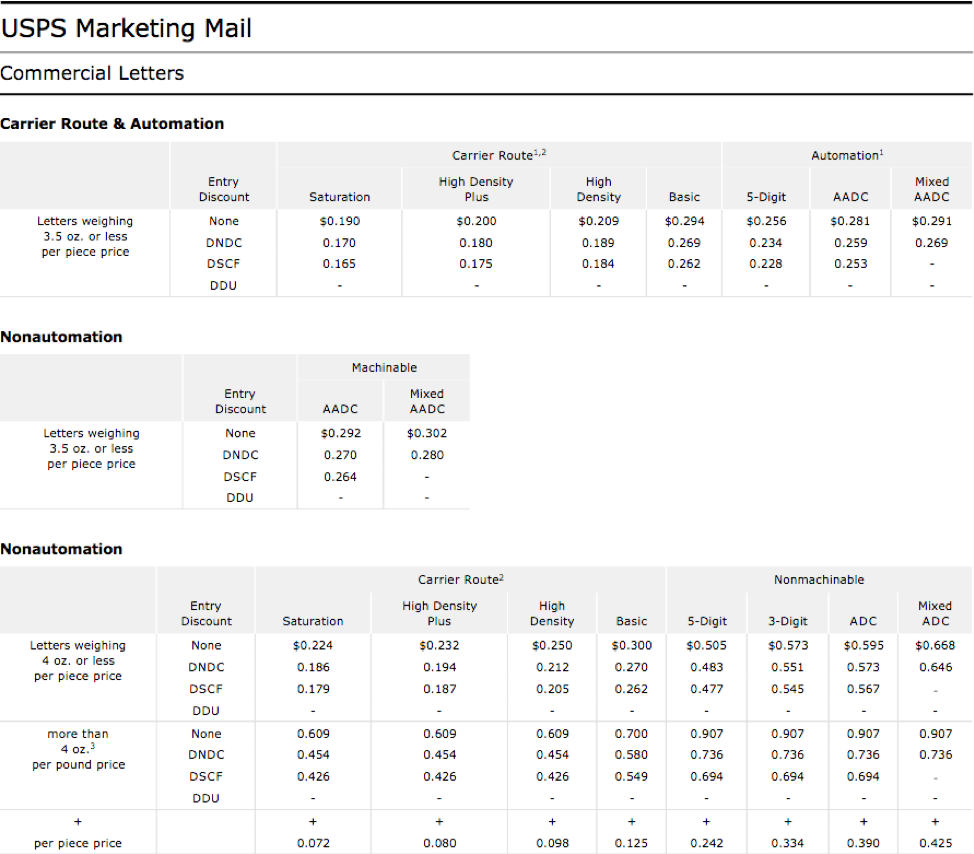Select the 0.646 DNDC Mixed ADC value

[935, 668]
